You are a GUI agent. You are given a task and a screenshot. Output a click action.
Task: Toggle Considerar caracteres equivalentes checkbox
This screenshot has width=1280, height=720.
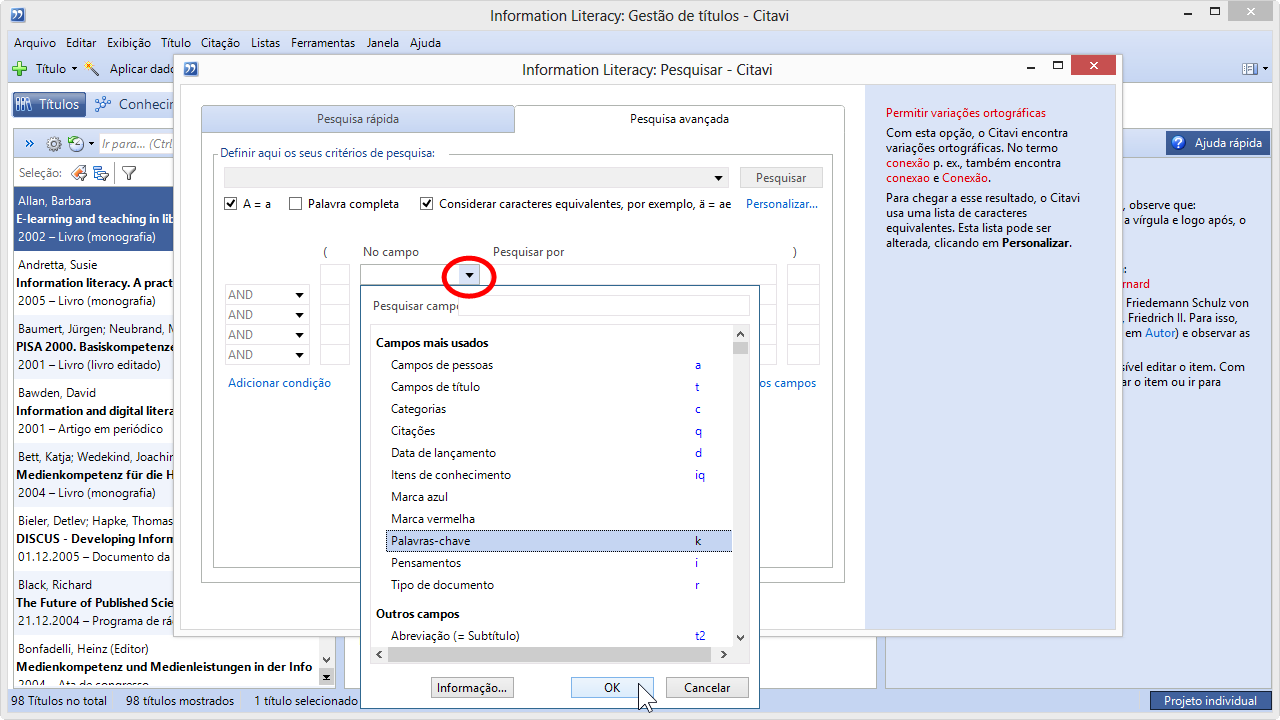tap(427, 204)
